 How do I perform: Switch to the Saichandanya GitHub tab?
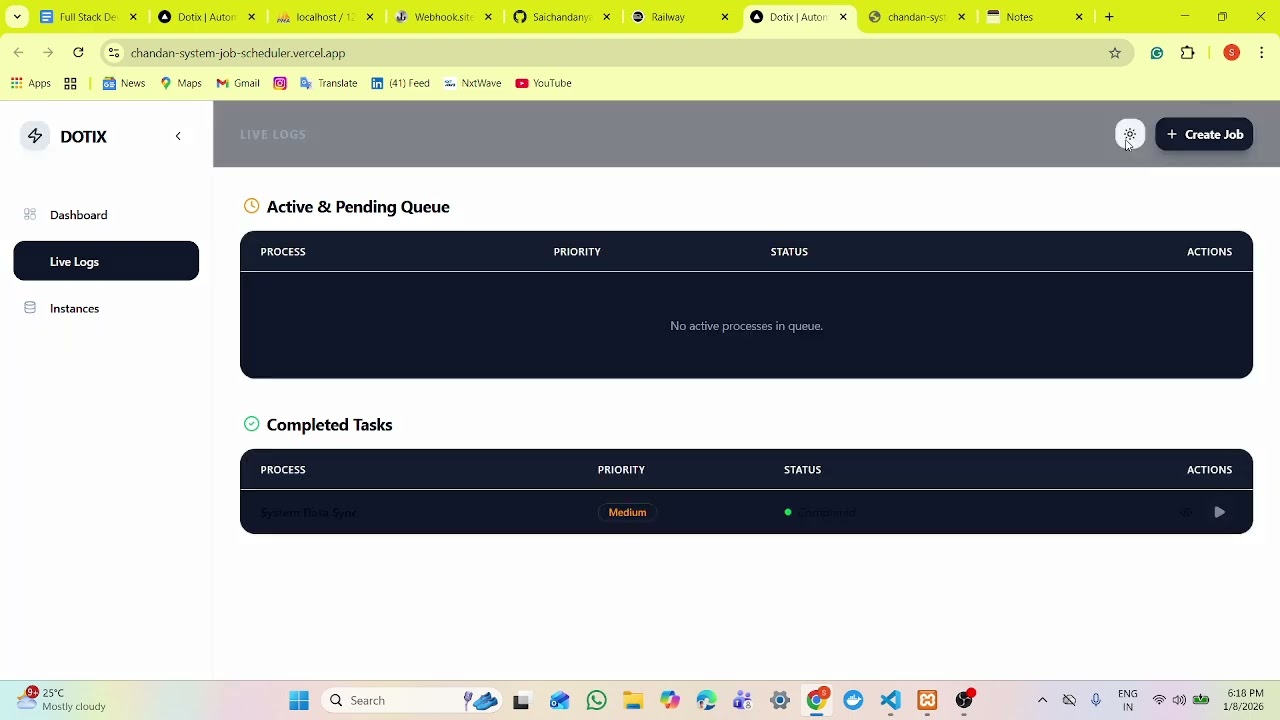point(562,17)
